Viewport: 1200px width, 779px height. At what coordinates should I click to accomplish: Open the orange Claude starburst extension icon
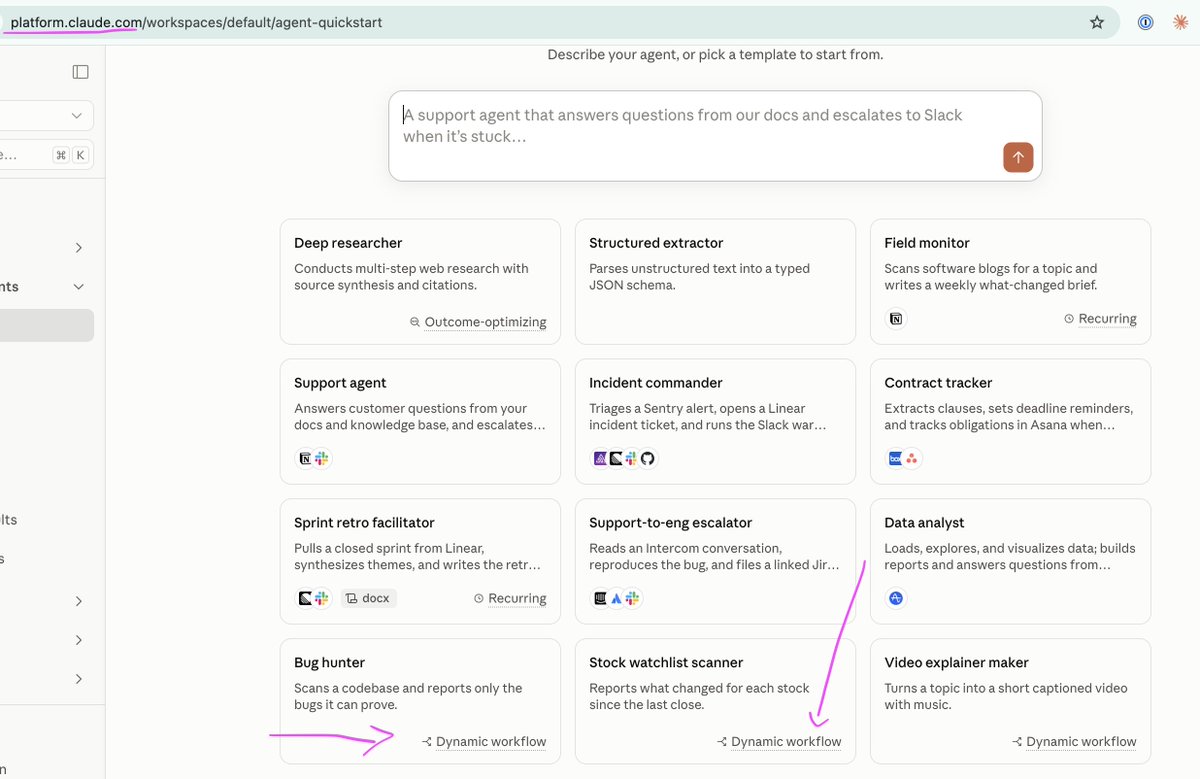[1180, 22]
